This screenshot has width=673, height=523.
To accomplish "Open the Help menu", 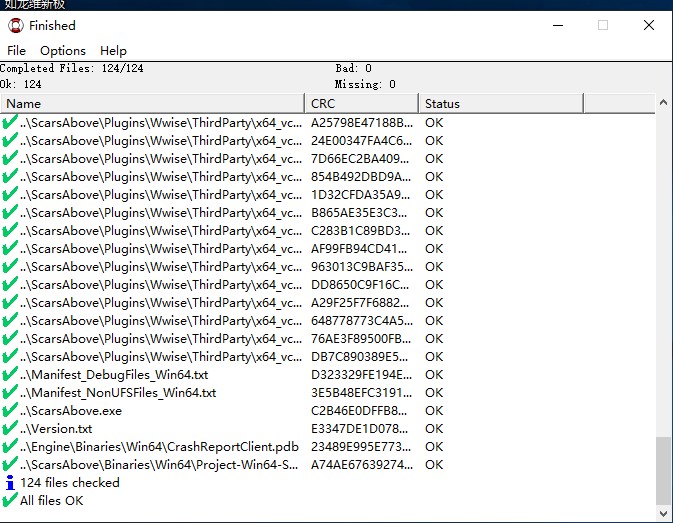I will pos(113,51).
